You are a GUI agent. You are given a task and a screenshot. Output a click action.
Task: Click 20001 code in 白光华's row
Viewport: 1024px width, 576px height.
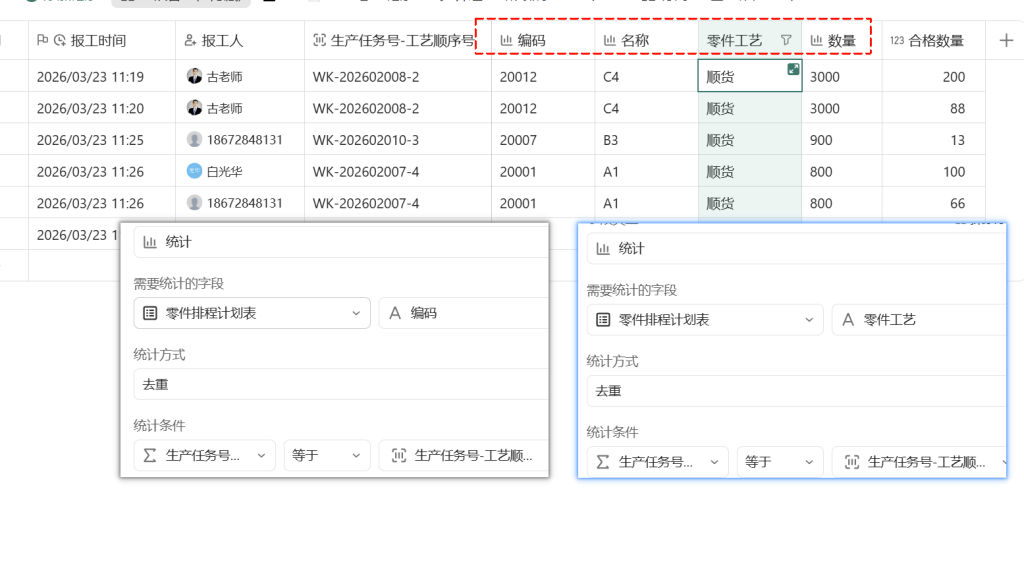click(x=543, y=172)
